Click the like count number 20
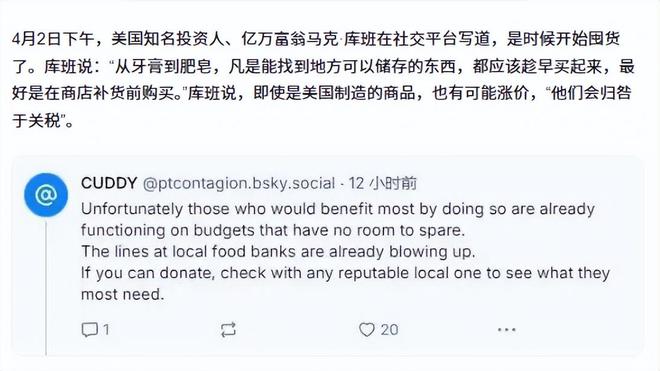 [x=389, y=330]
